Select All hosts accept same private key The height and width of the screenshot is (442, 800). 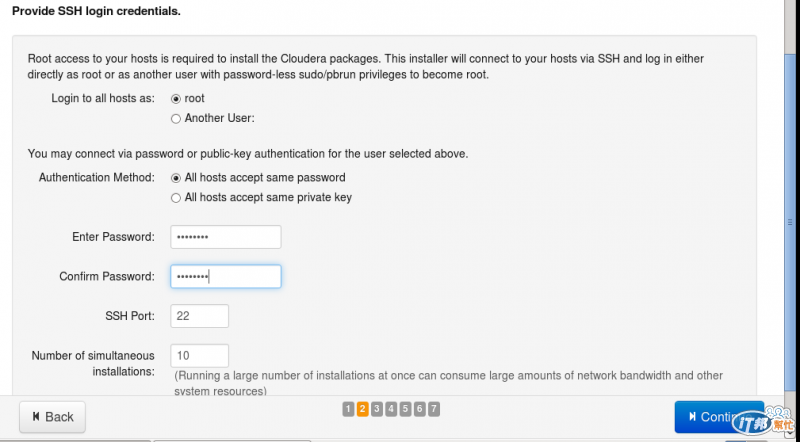click(x=176, y=197)
